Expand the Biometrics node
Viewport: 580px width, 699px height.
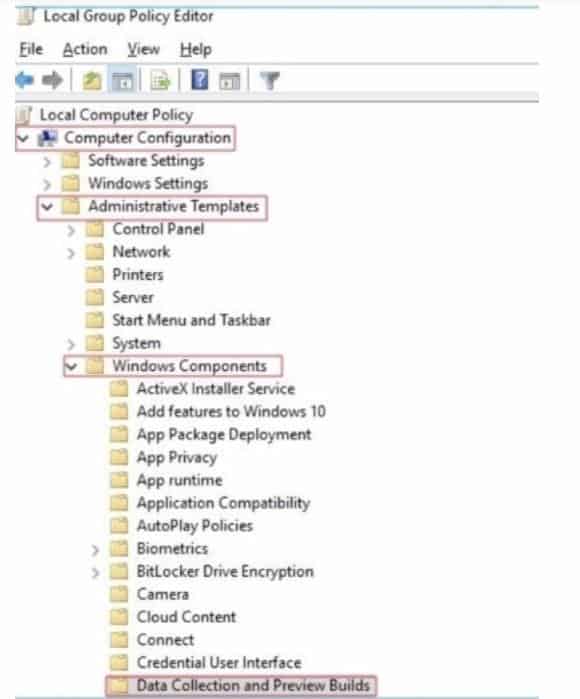95,550
